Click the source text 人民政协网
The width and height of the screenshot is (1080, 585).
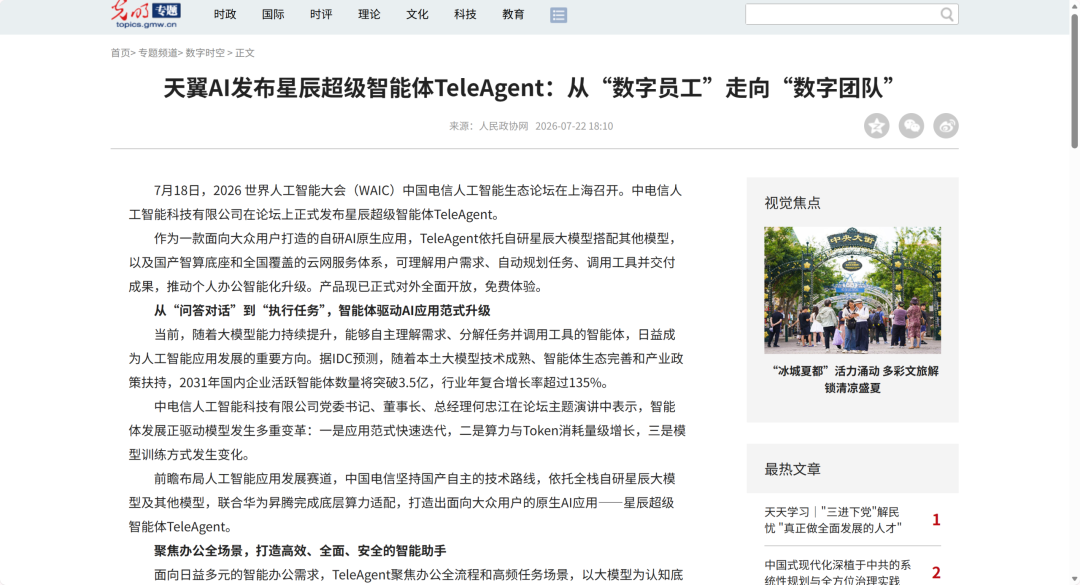tap(503, 126)
